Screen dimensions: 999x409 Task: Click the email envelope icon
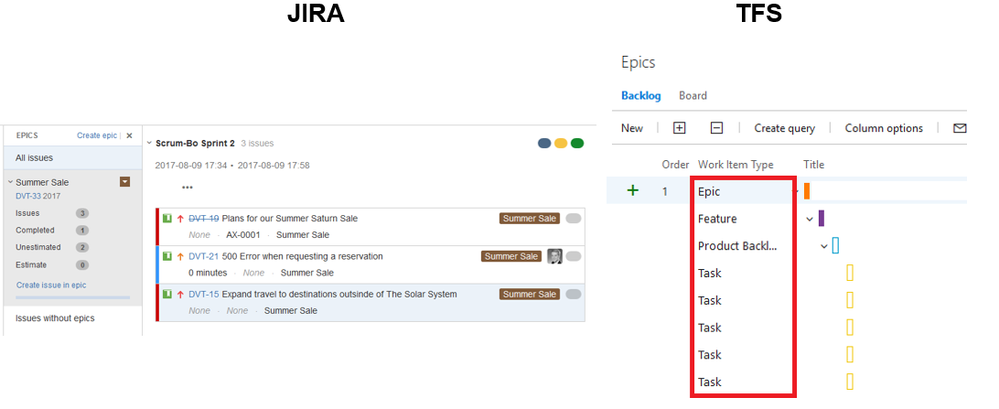click(959, 128)
